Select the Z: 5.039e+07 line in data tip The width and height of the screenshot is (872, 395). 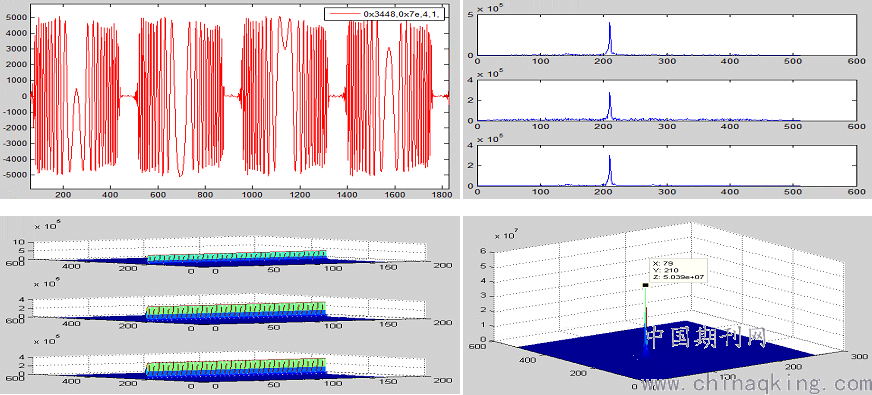(678, 277)
